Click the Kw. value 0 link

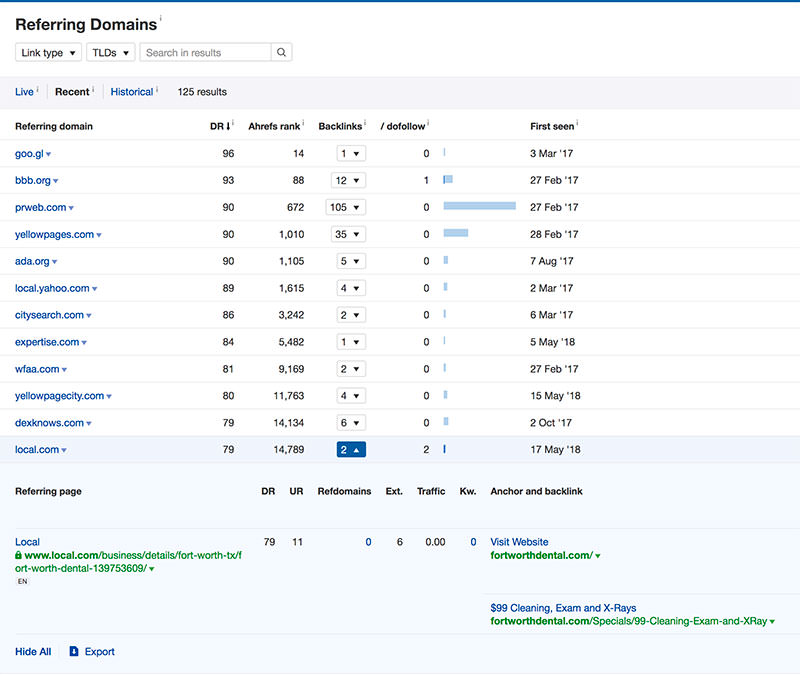coord(473,542)
